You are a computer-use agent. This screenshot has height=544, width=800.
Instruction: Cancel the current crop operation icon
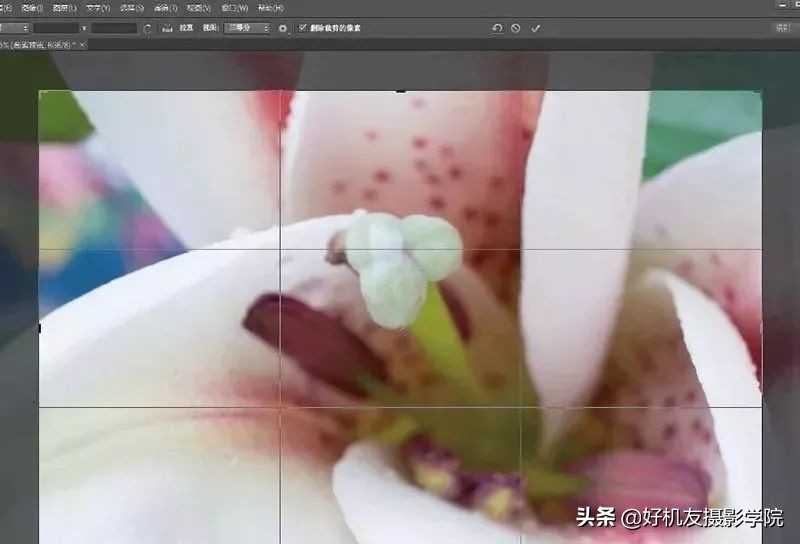pyautogui.click(x=516, y=28)
